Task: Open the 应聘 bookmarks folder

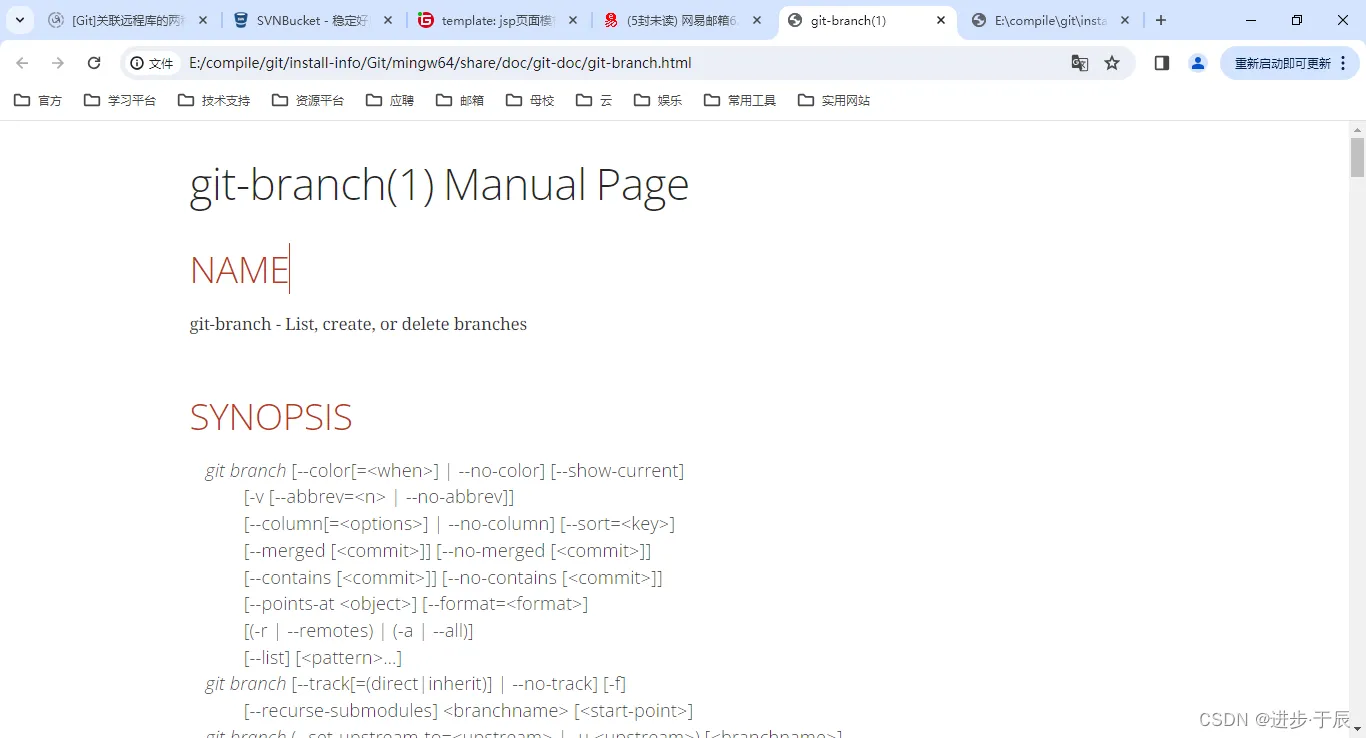Action: [x=390, y=100]
